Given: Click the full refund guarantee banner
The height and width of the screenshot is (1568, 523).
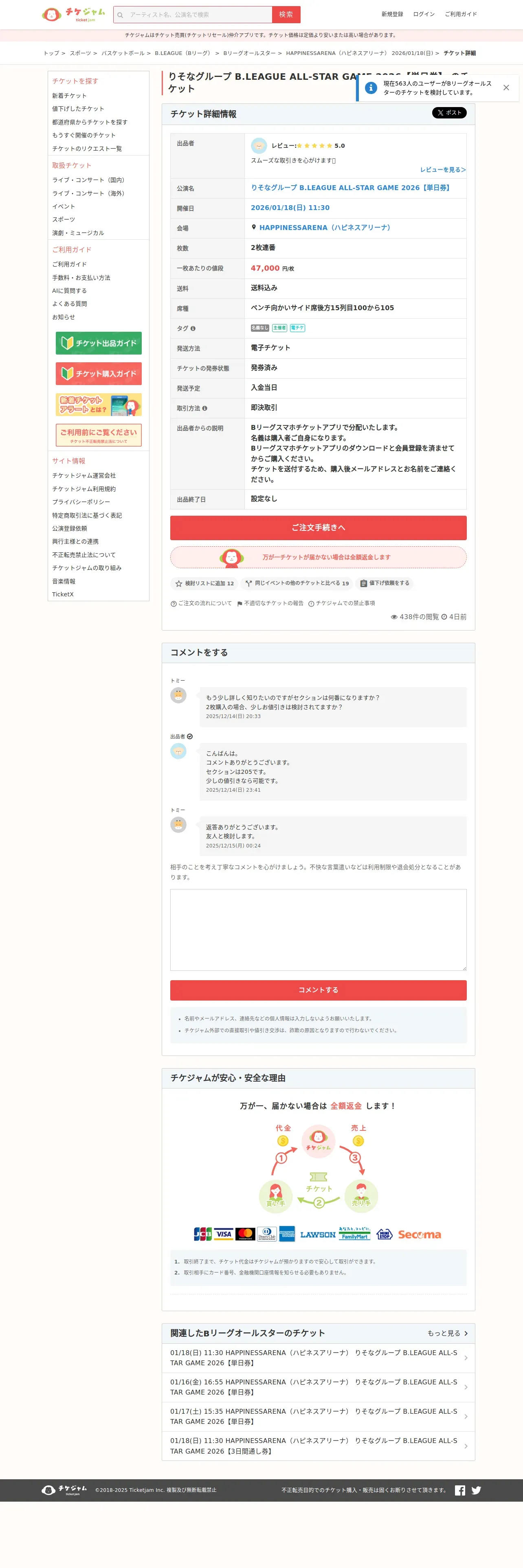Looking at the screenshot, I should click(x=319, y=557).
